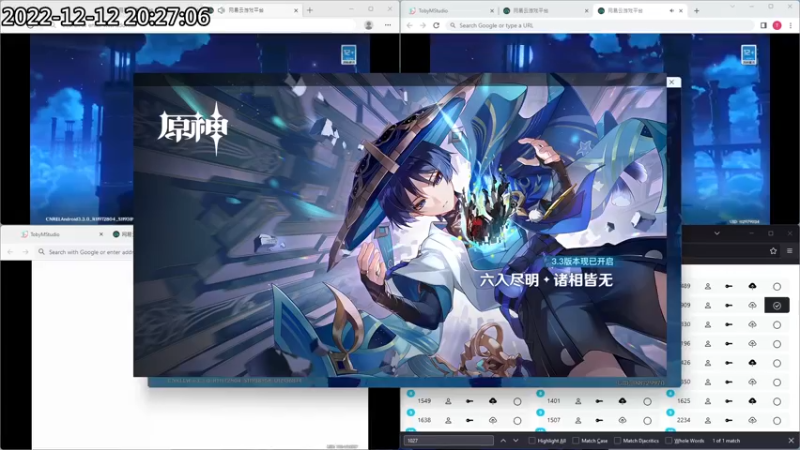Open a new tab in Chrome
The image size is (800, 450).
[x=696, y=10]
